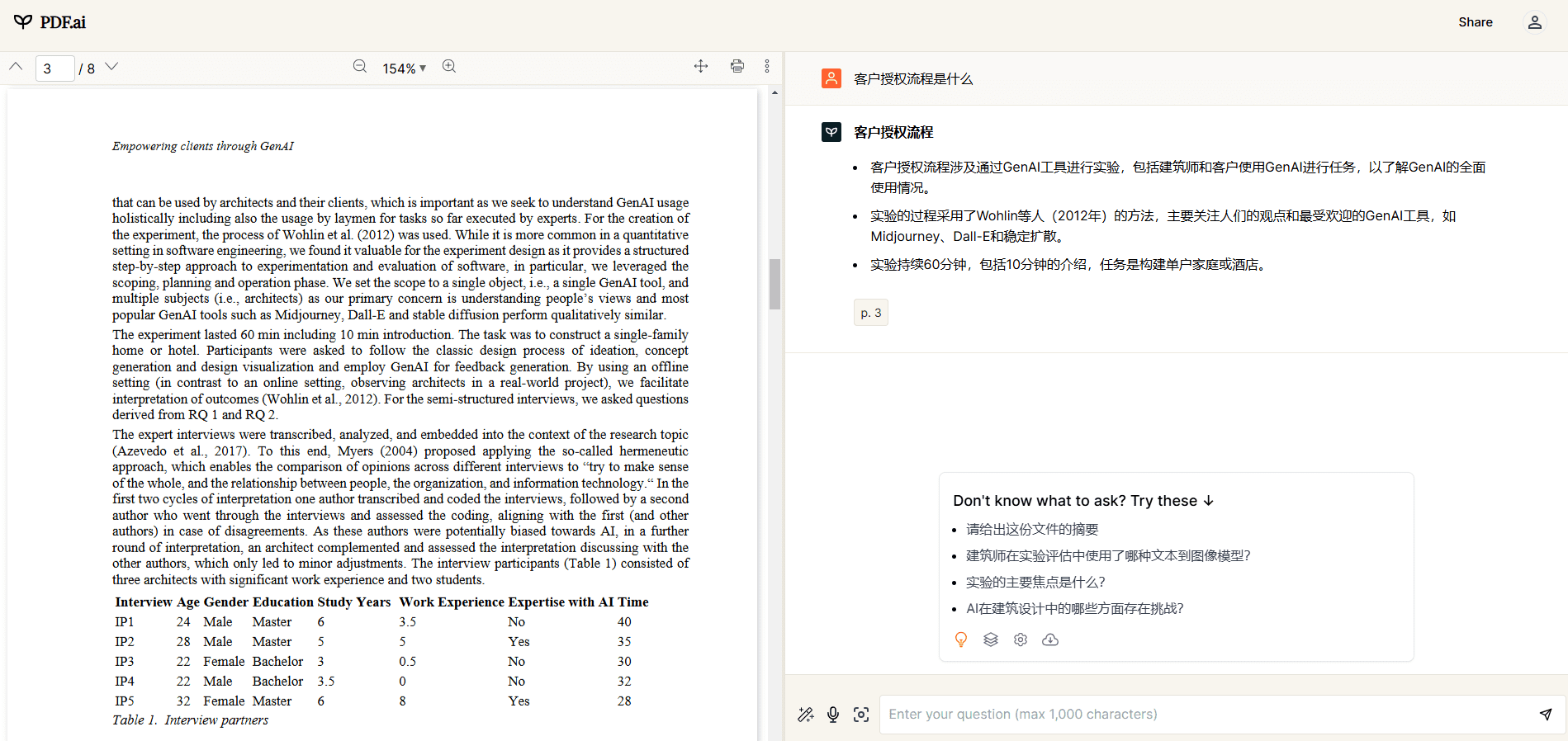The height and width of the screenshot is (741, 1568).
Task: Click the 'Work Experience' column header
Action: 452,602
